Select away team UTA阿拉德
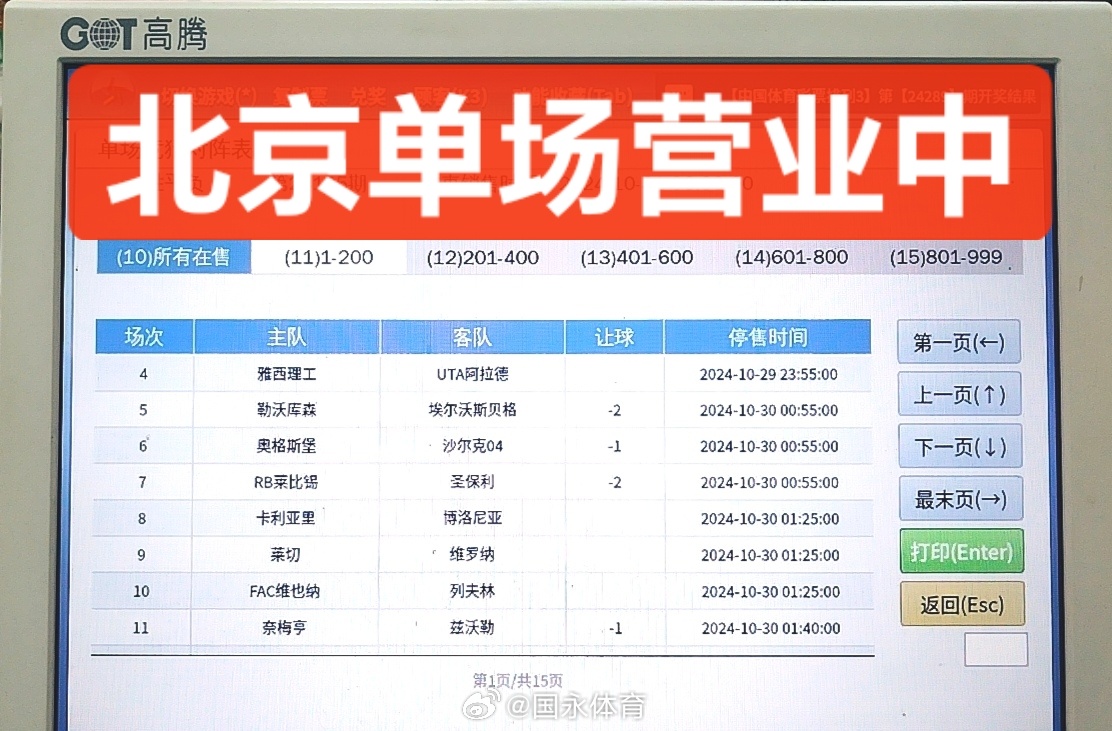Image resolution: width=1112 pixels, height=731 pixels. click(x=472, y=374)
